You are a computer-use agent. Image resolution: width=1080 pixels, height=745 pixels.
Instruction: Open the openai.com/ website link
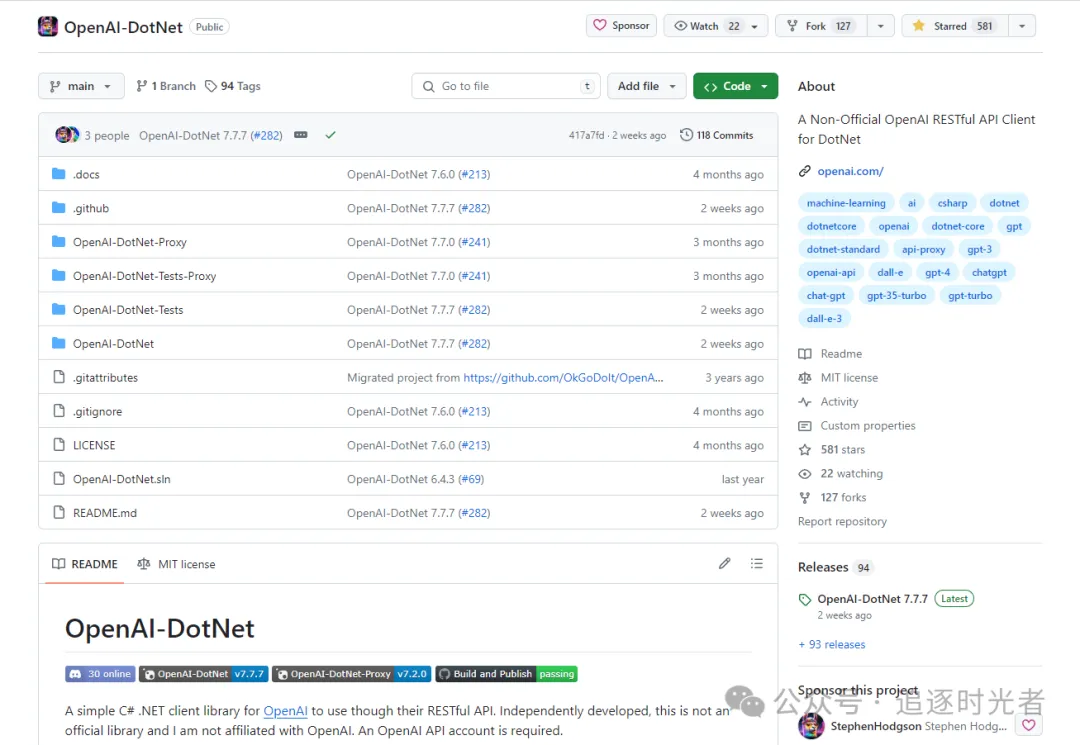tap(850, 171)
